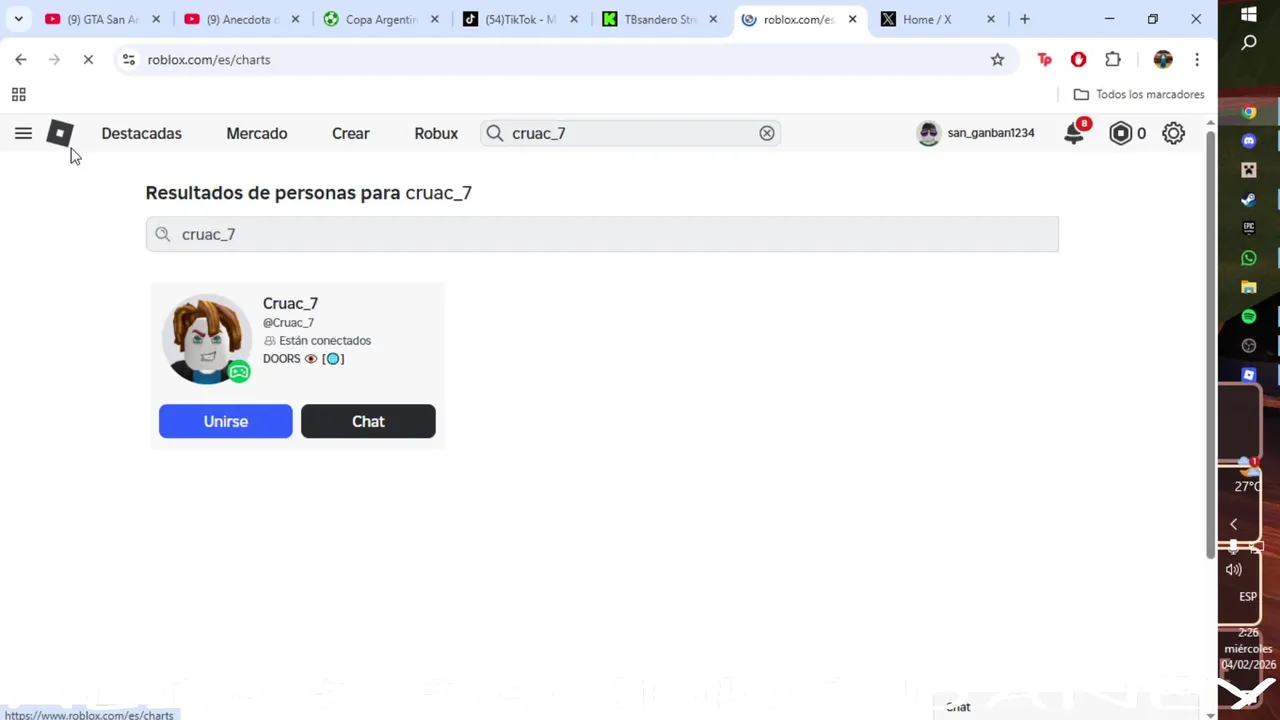Open the Windows Start menu
The height and width of the screenshot is (720, 1280).
(x=1249, y=13)
